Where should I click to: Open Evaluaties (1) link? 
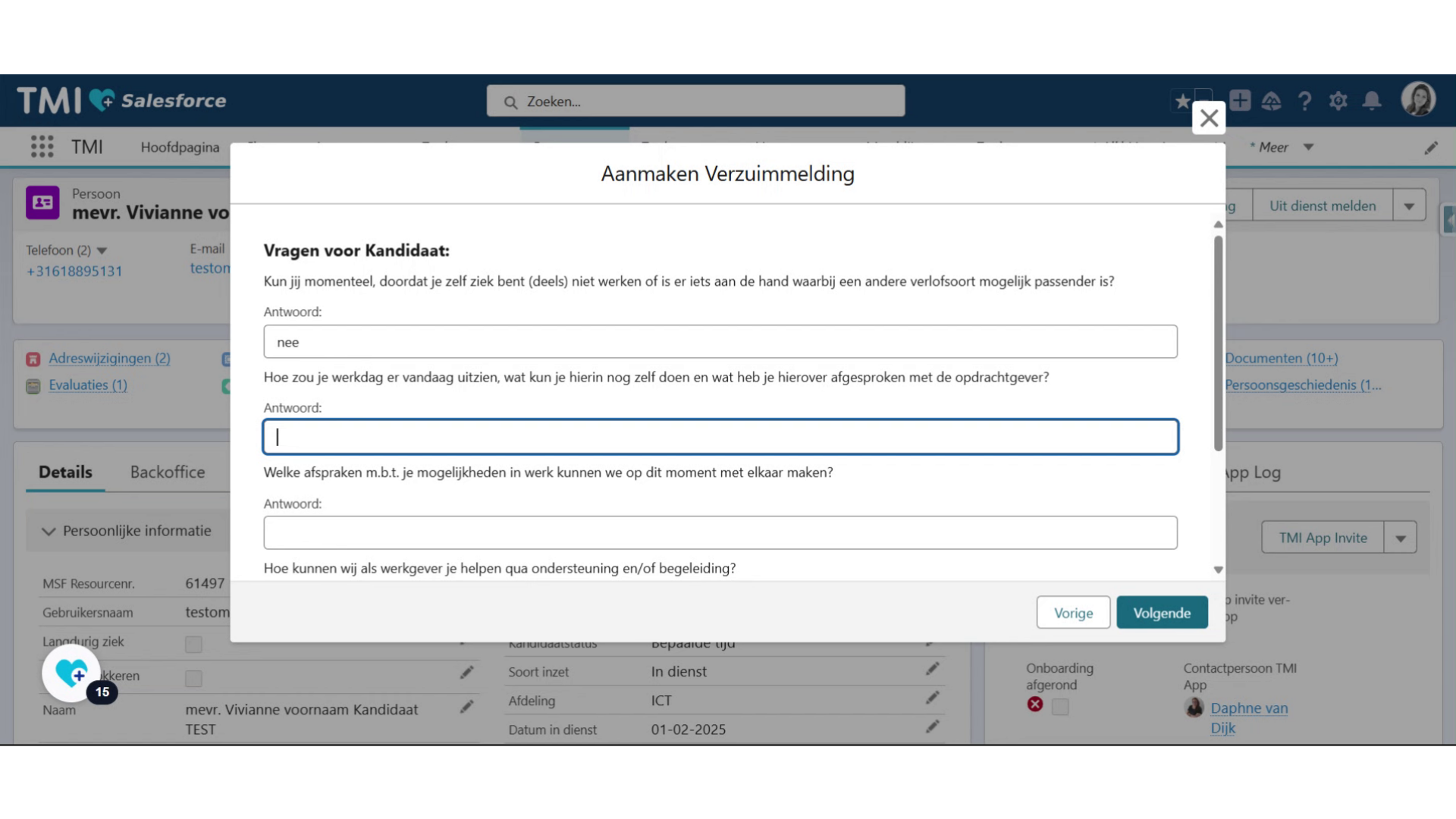[x=88, y=385]
